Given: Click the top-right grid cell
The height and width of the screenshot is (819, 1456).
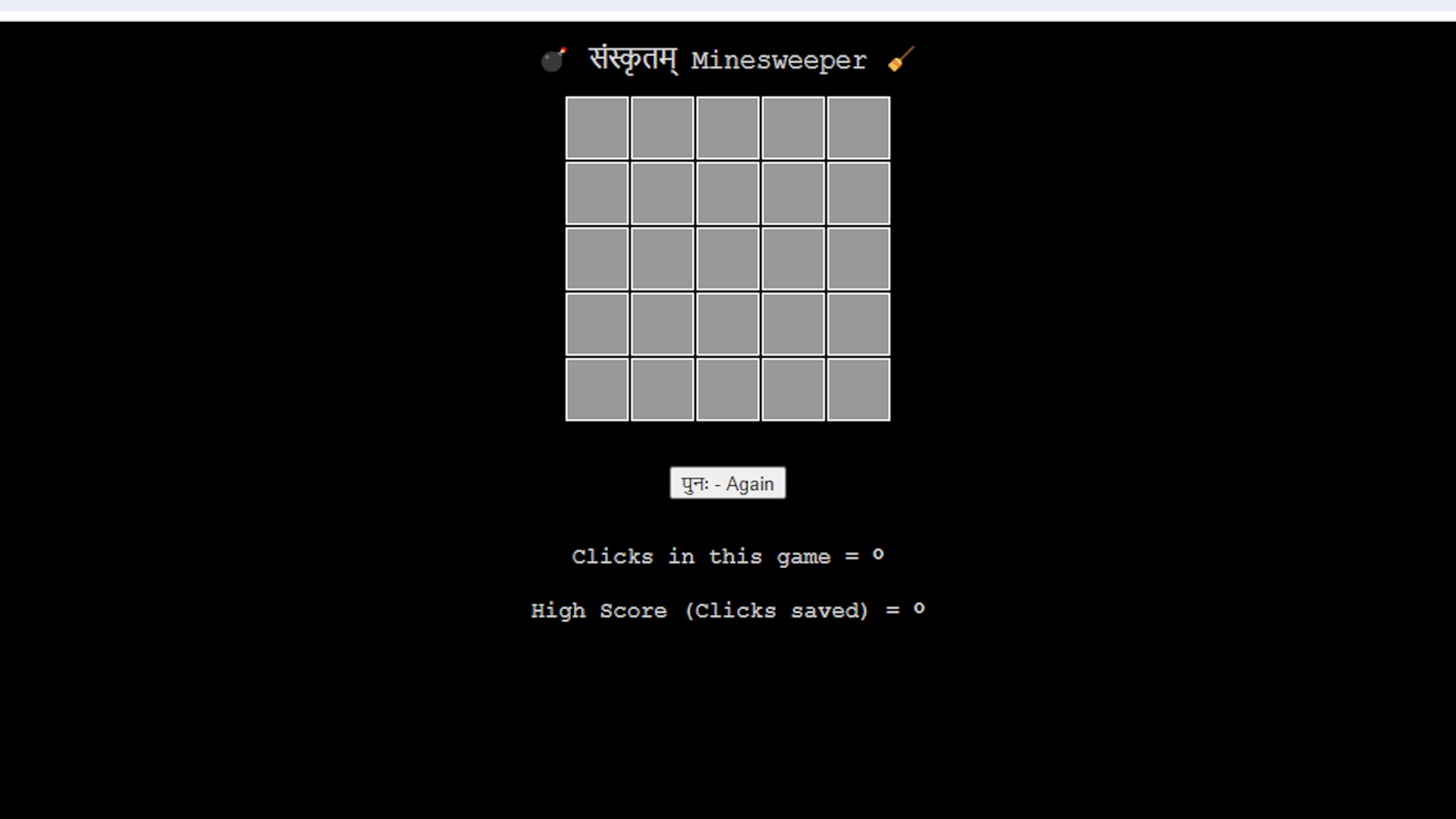Looking at the screenshot, I should click(x=858, y=127).
